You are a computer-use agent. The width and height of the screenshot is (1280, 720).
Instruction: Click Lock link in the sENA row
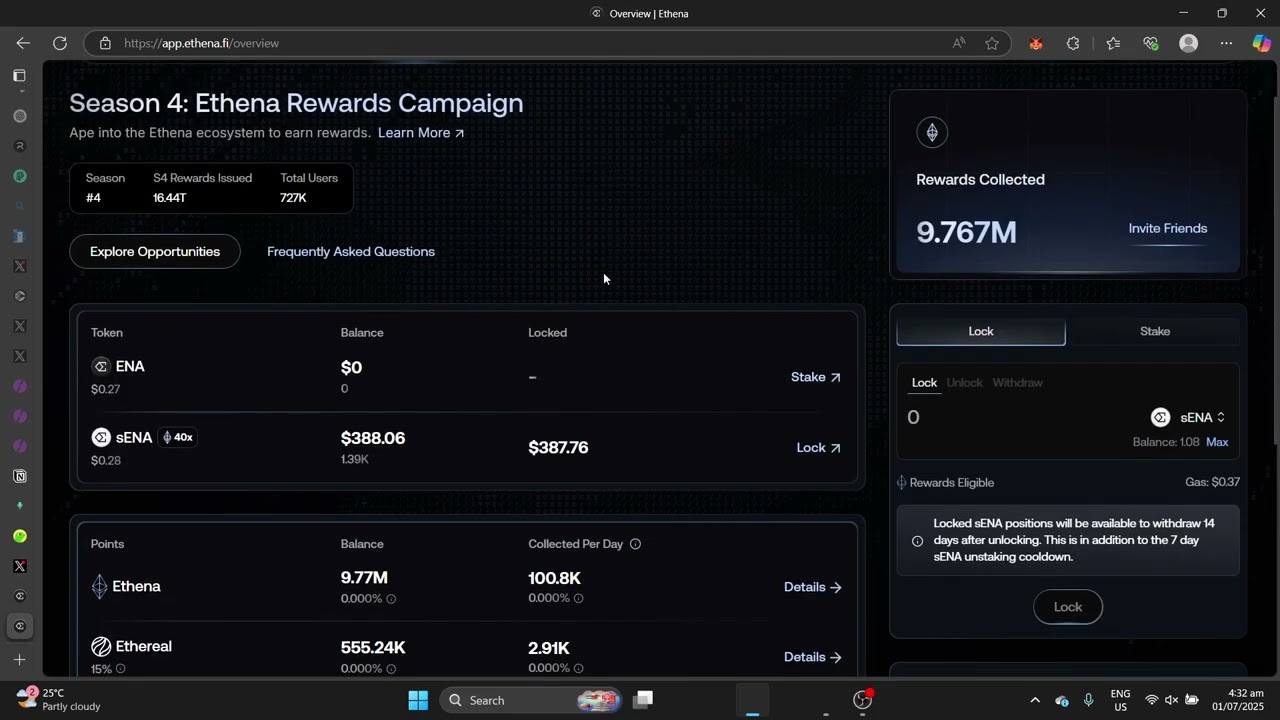tap(818, 448)
